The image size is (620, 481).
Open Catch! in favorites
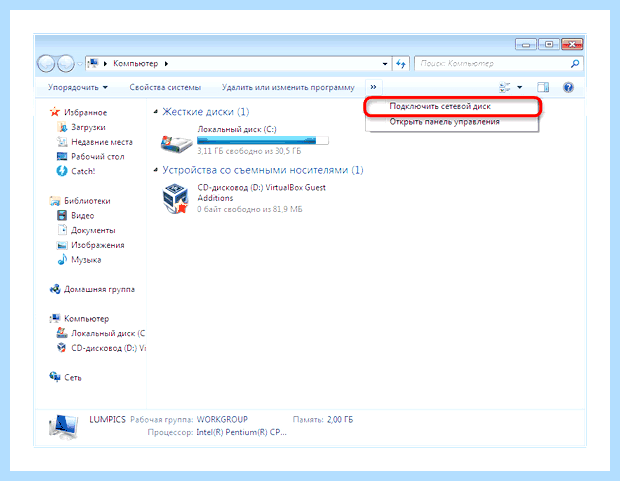point(83,171)
